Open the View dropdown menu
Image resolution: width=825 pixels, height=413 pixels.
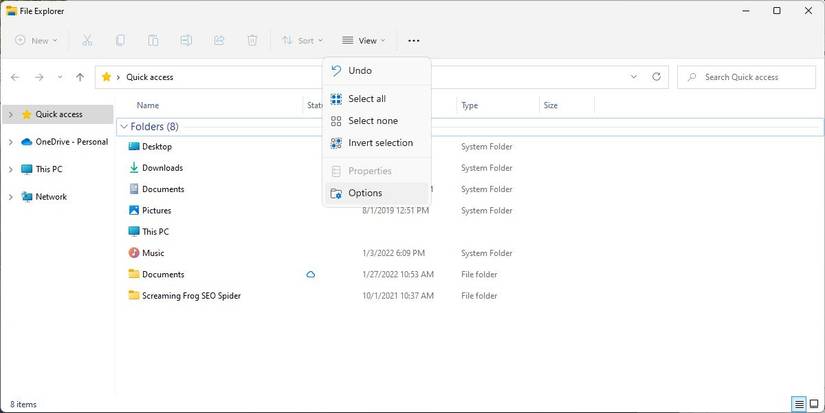click(x=363, y=41)
